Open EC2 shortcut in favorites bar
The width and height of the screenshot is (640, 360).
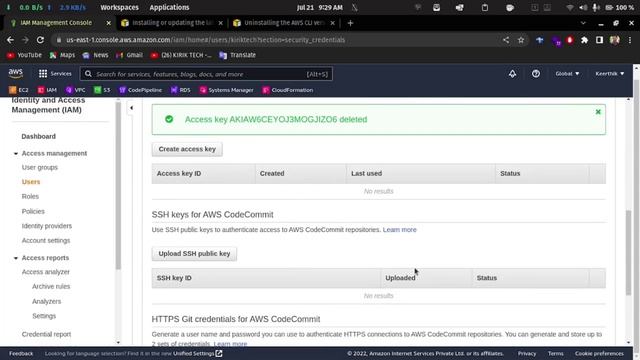coord(19,90)
